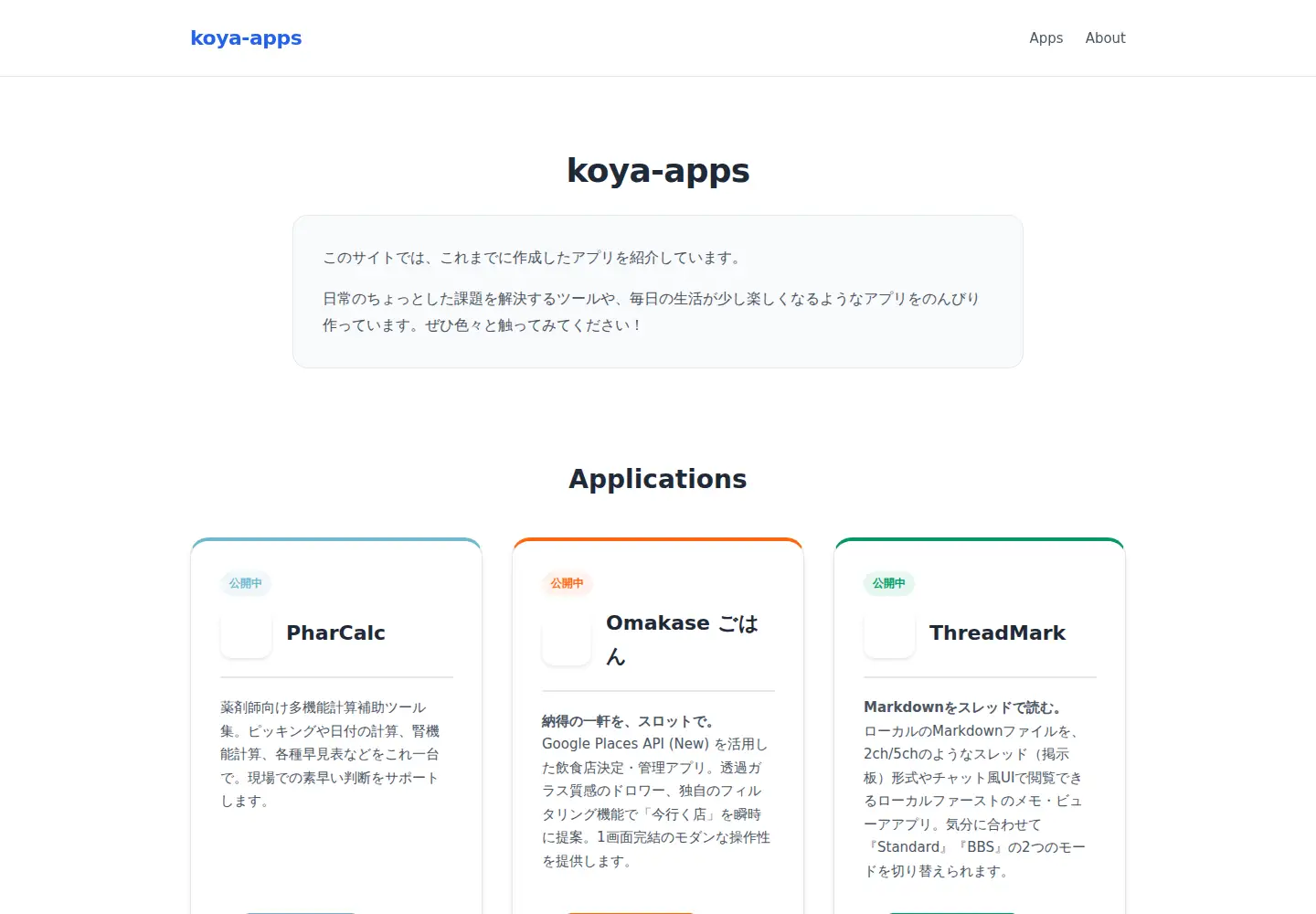This screenshot has width=1316, height=914.
Task: Open the ThreadMark card title
Action: 997,632
